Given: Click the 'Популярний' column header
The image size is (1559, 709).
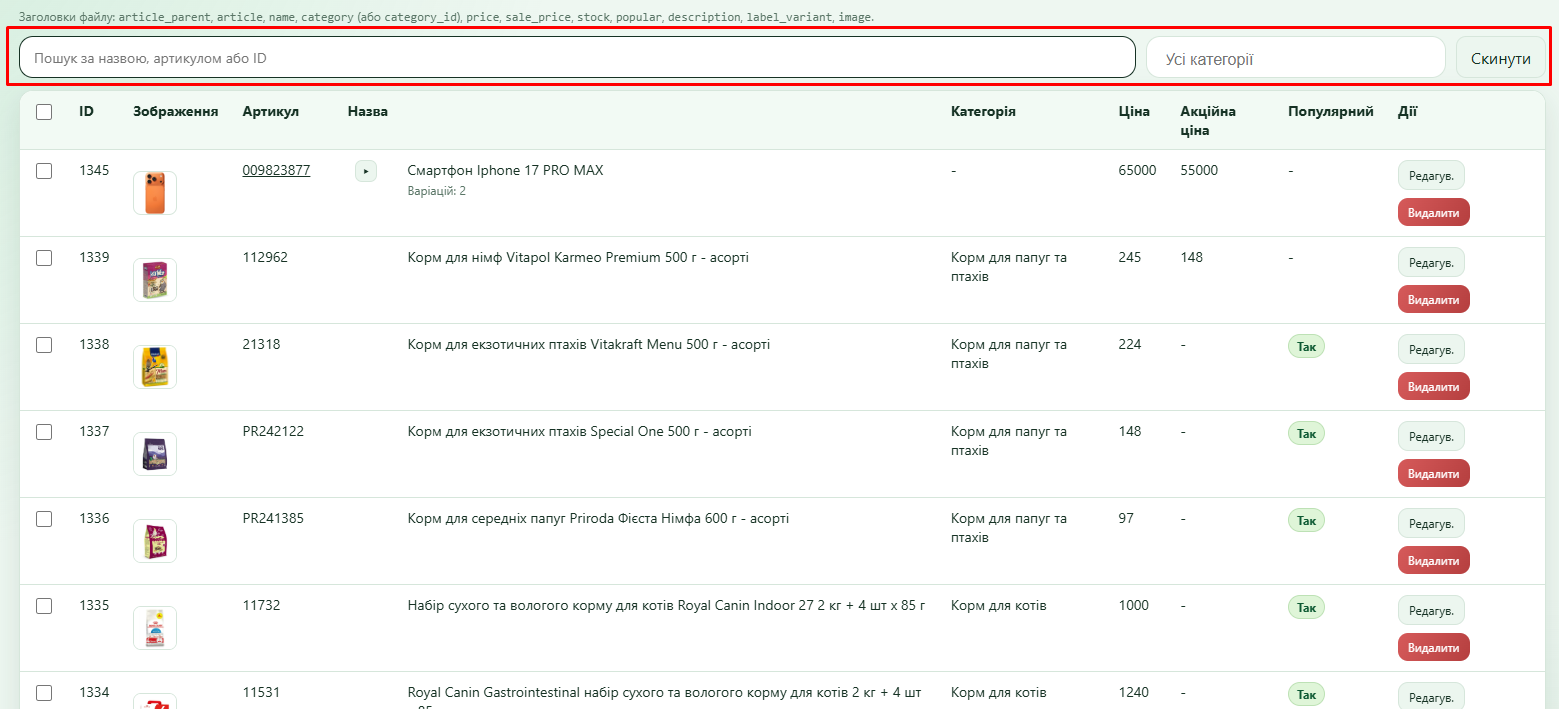Looking at the screenshot, I should pyautogui.click(x=1331, y=111).
